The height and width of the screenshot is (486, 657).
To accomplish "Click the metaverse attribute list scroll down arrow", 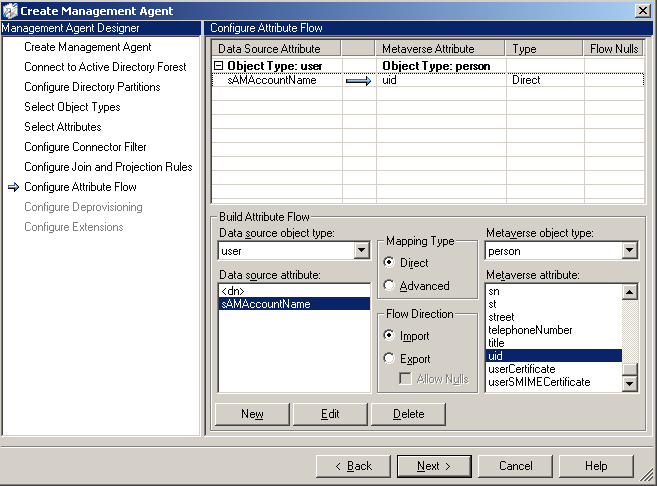I will [x=629, y=383].
